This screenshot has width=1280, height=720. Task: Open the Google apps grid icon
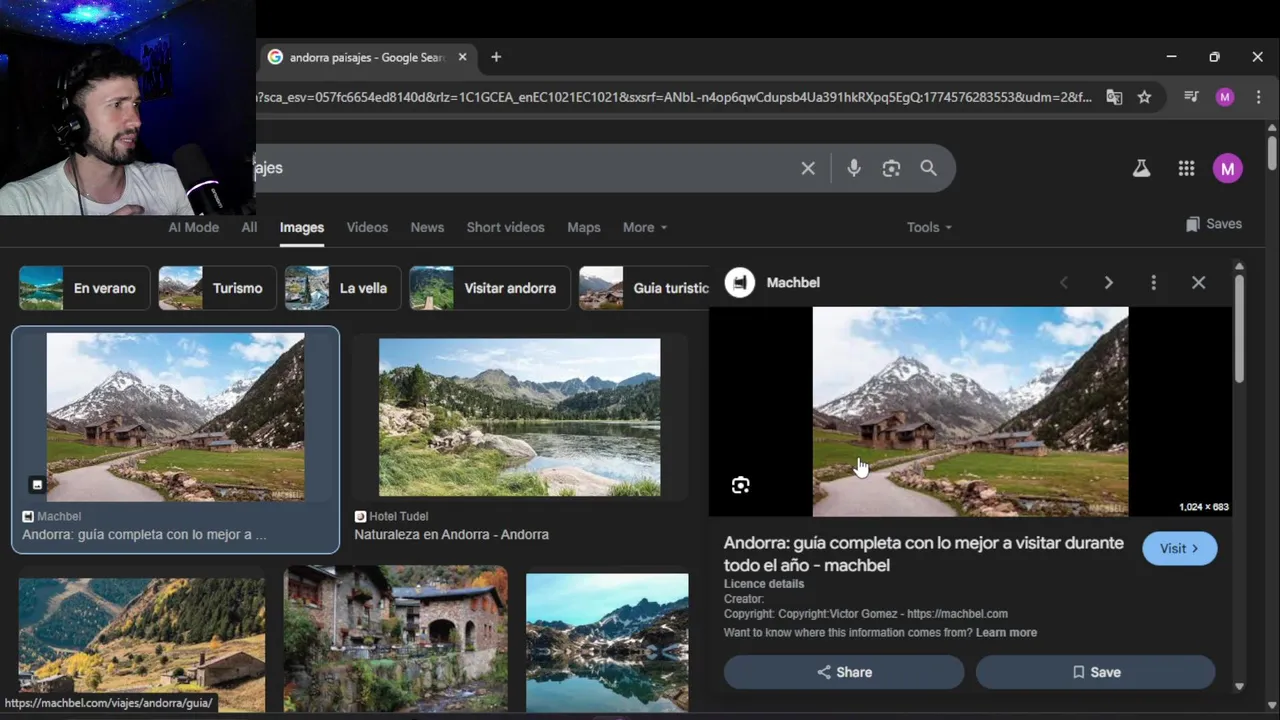pyautogui.click(x=1186, y=169)
